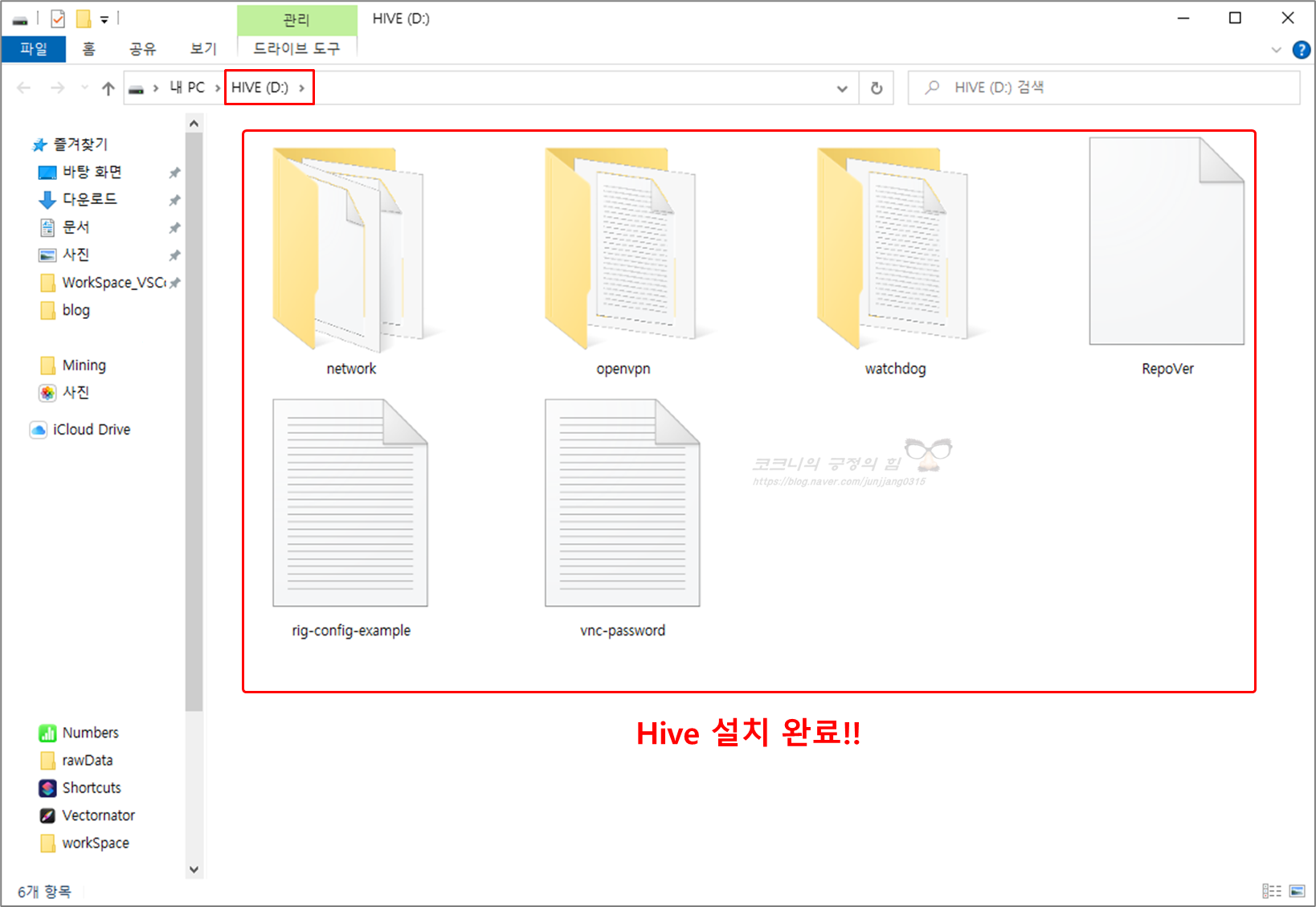Select the RepoVer file name label
1316x907 pixels.
coord(1167,369)
